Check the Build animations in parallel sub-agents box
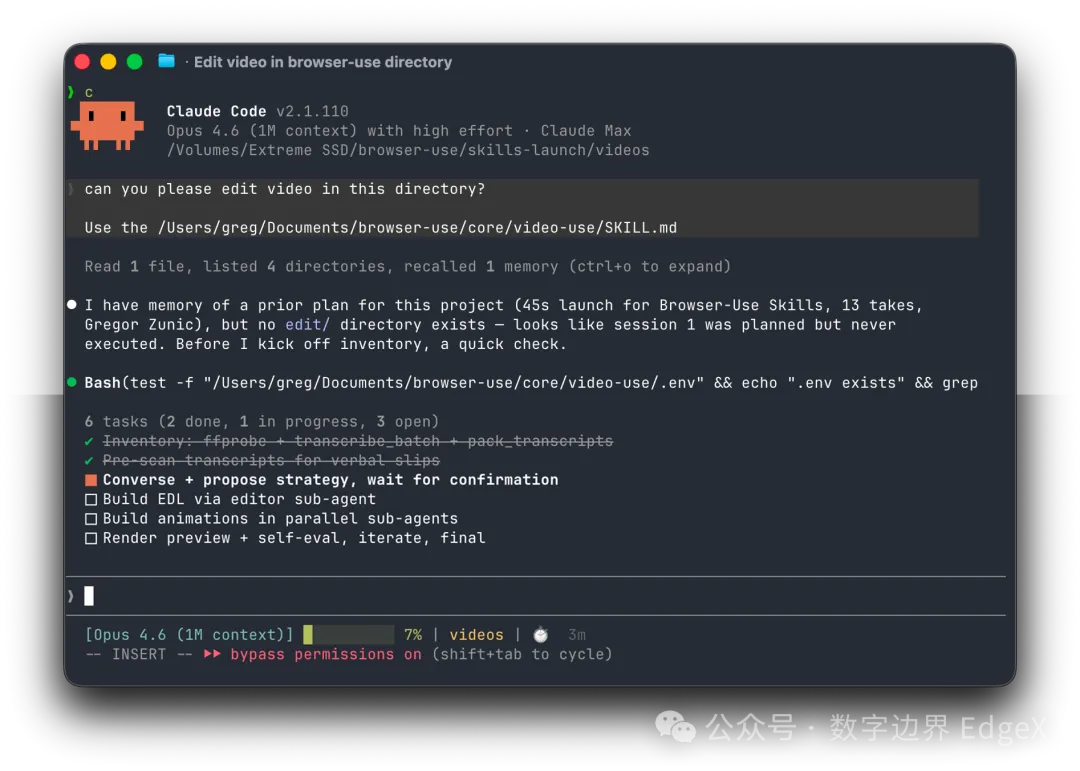Screen dimensions: 1080x771 [90, 518]
